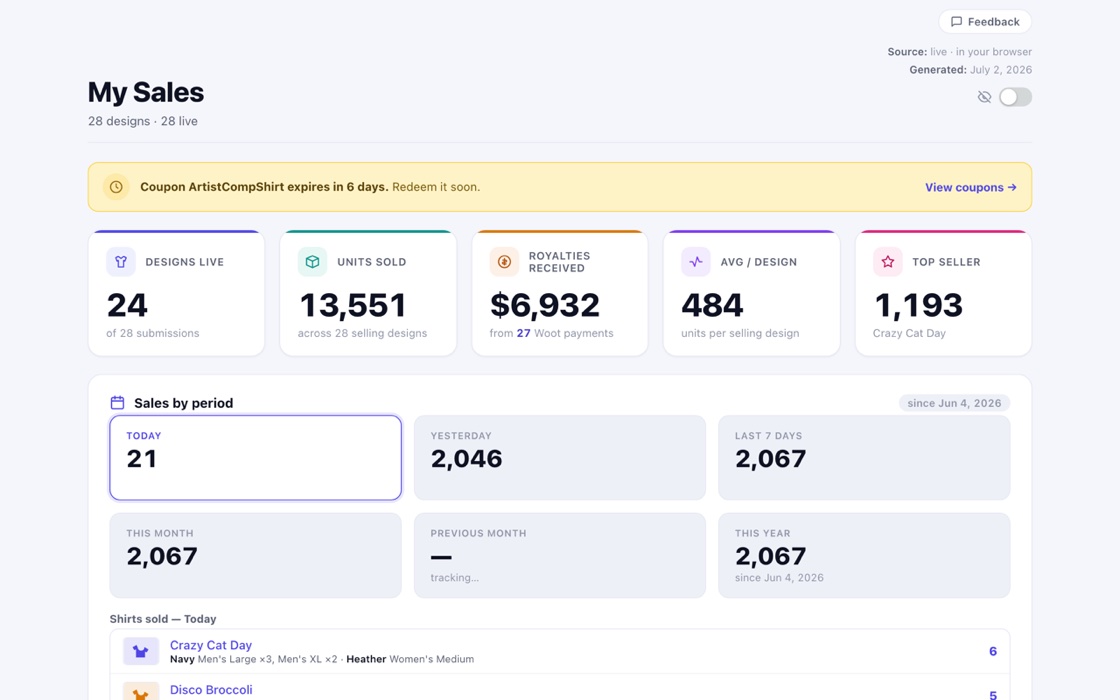Click the $6,932 royalties value

click(545, 306)
